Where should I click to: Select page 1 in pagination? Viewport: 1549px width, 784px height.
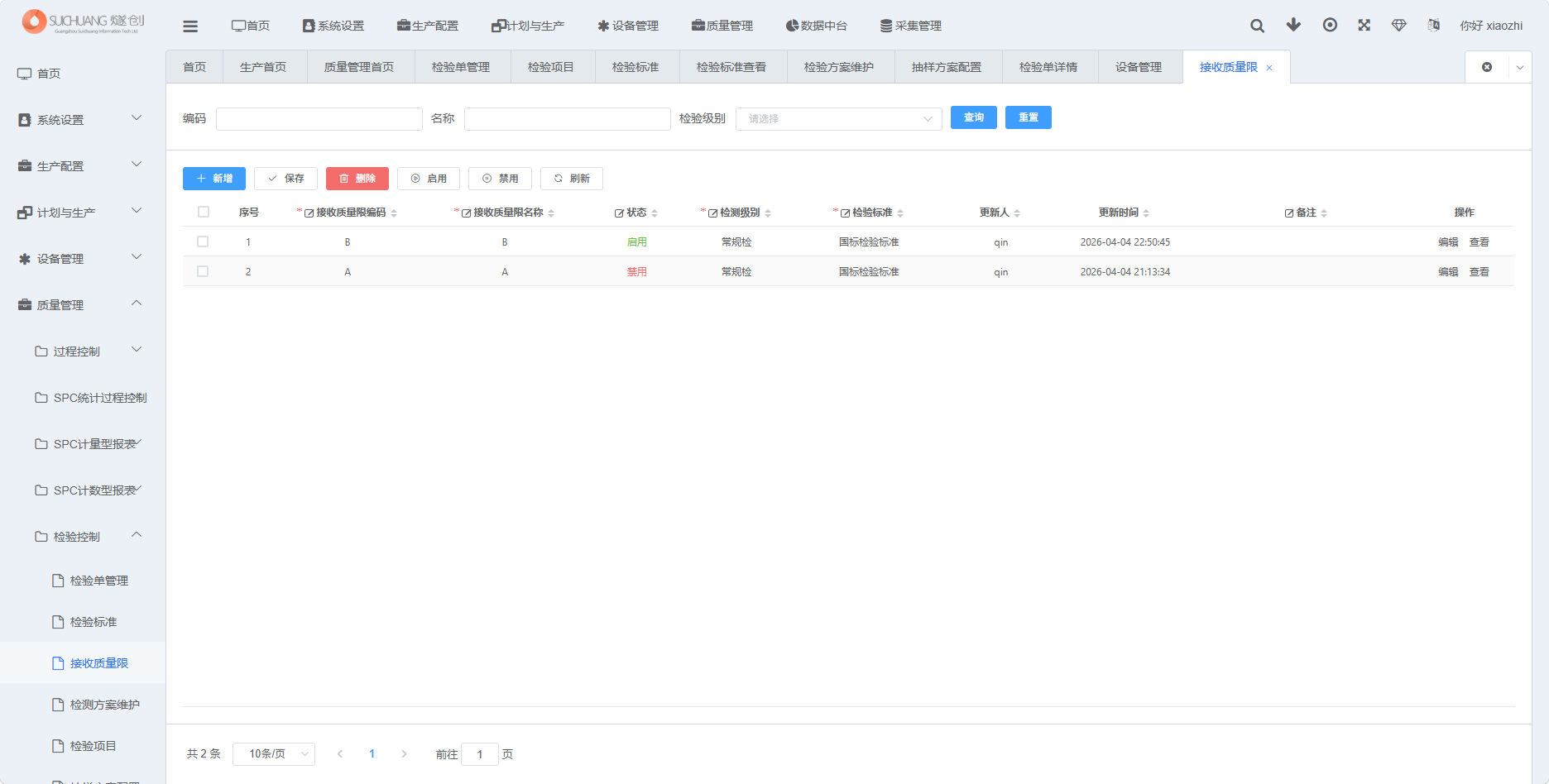(x=372, y=754)
